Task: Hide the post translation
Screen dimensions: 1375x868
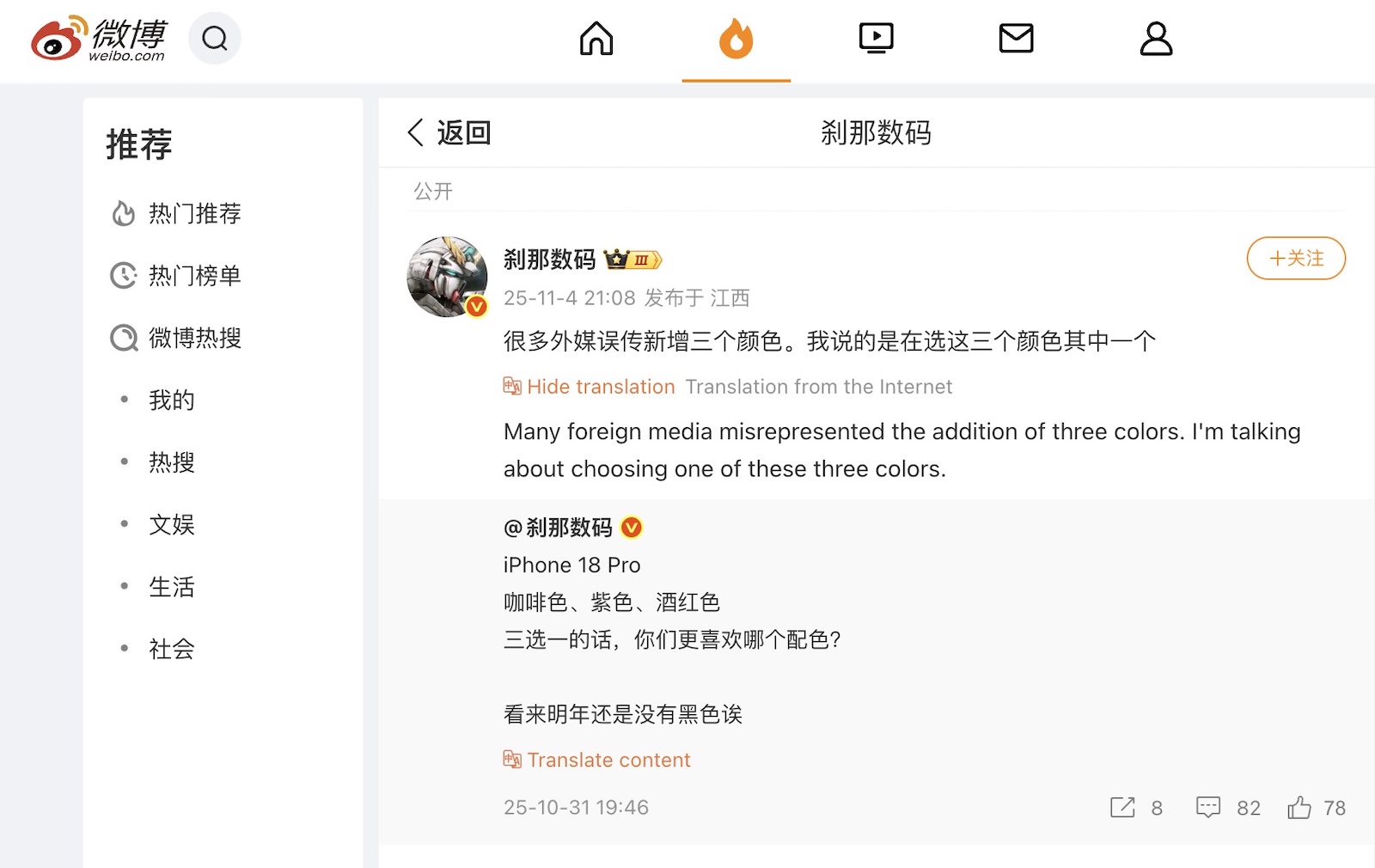Action: tap(601, 387)
